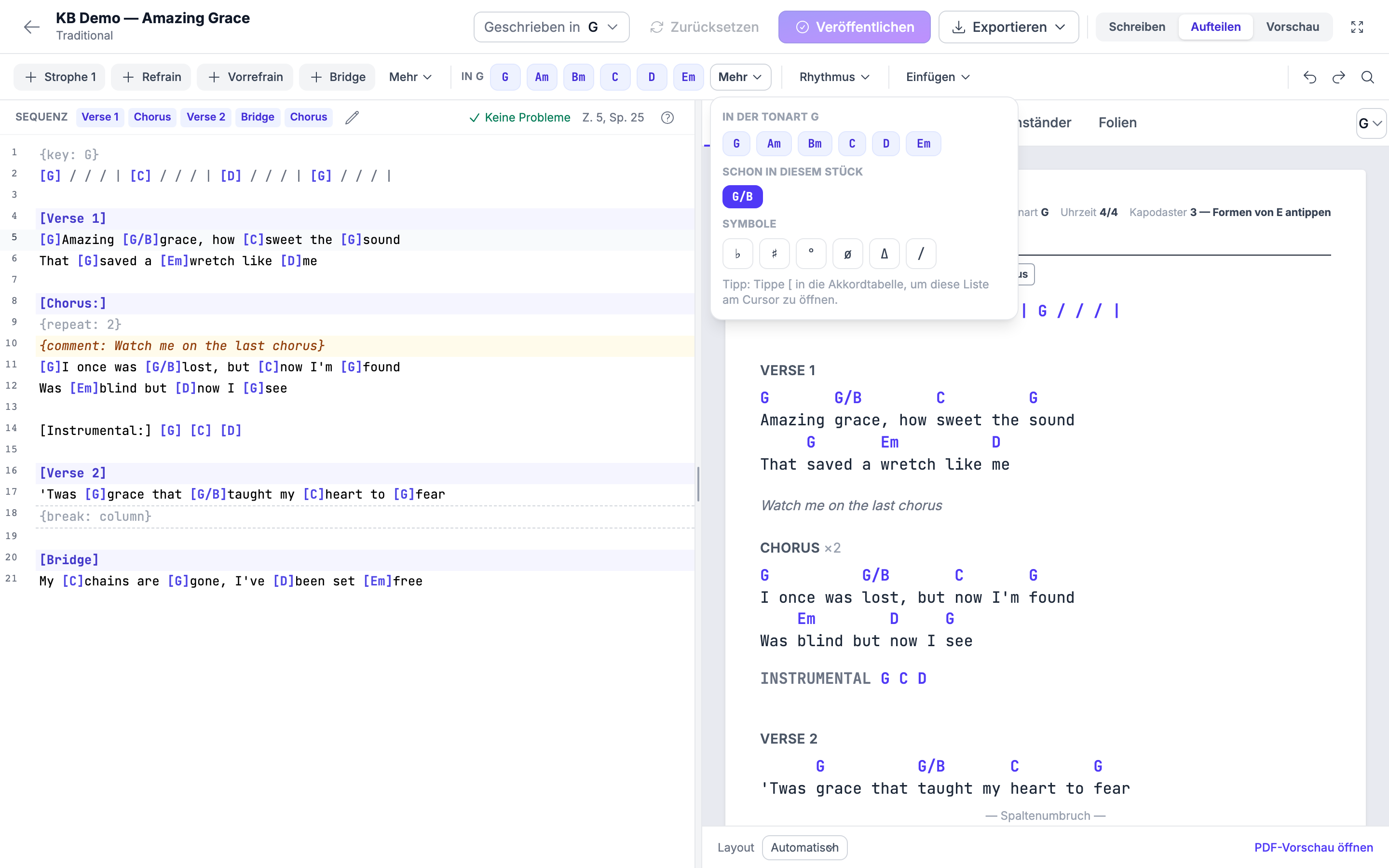This screenshot has height=868, width=1389.
Task: Add a Vorrefrain section
Action: (x=245, y=77)
